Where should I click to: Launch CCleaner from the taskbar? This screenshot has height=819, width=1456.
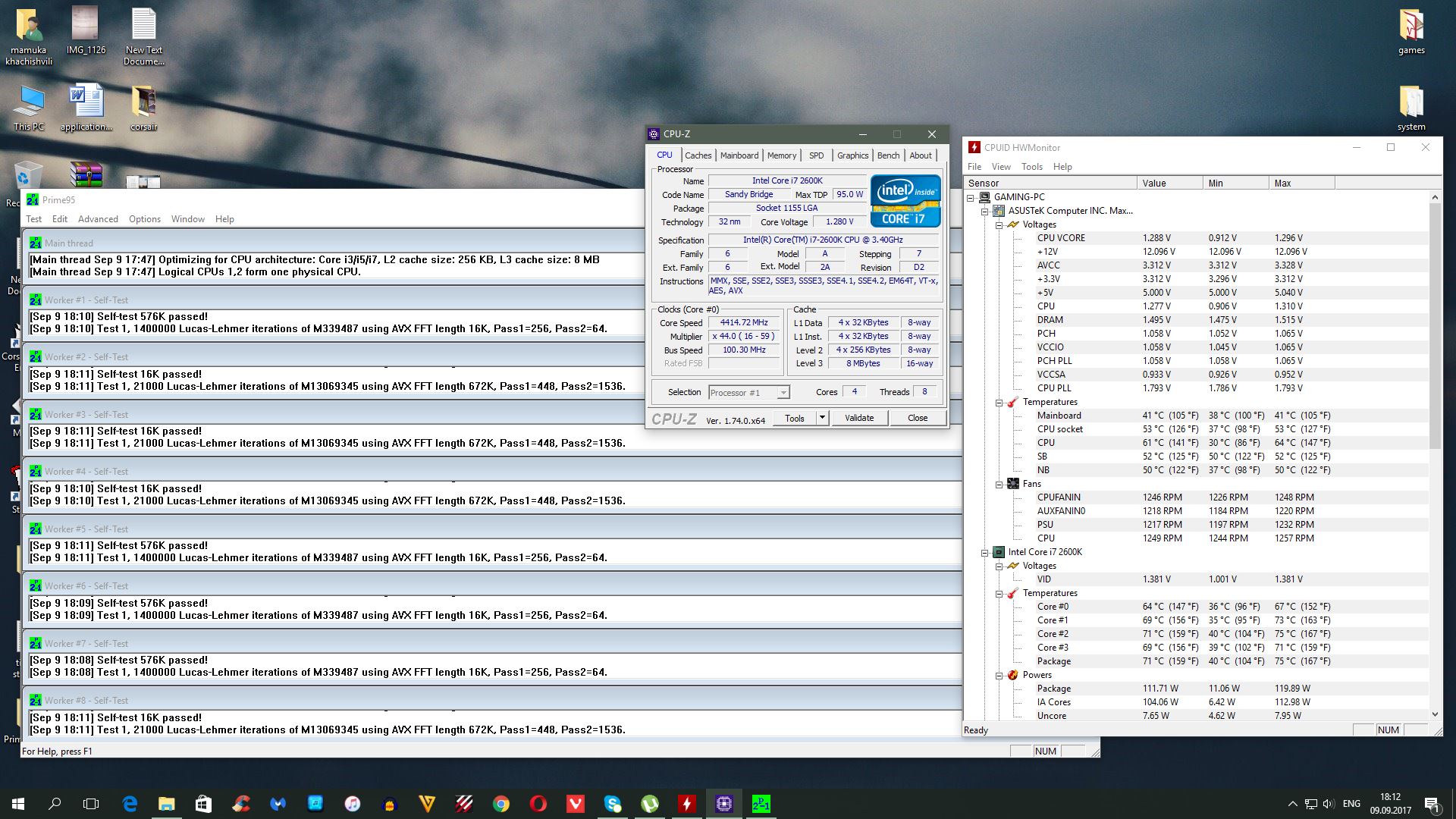click(241, 804)
